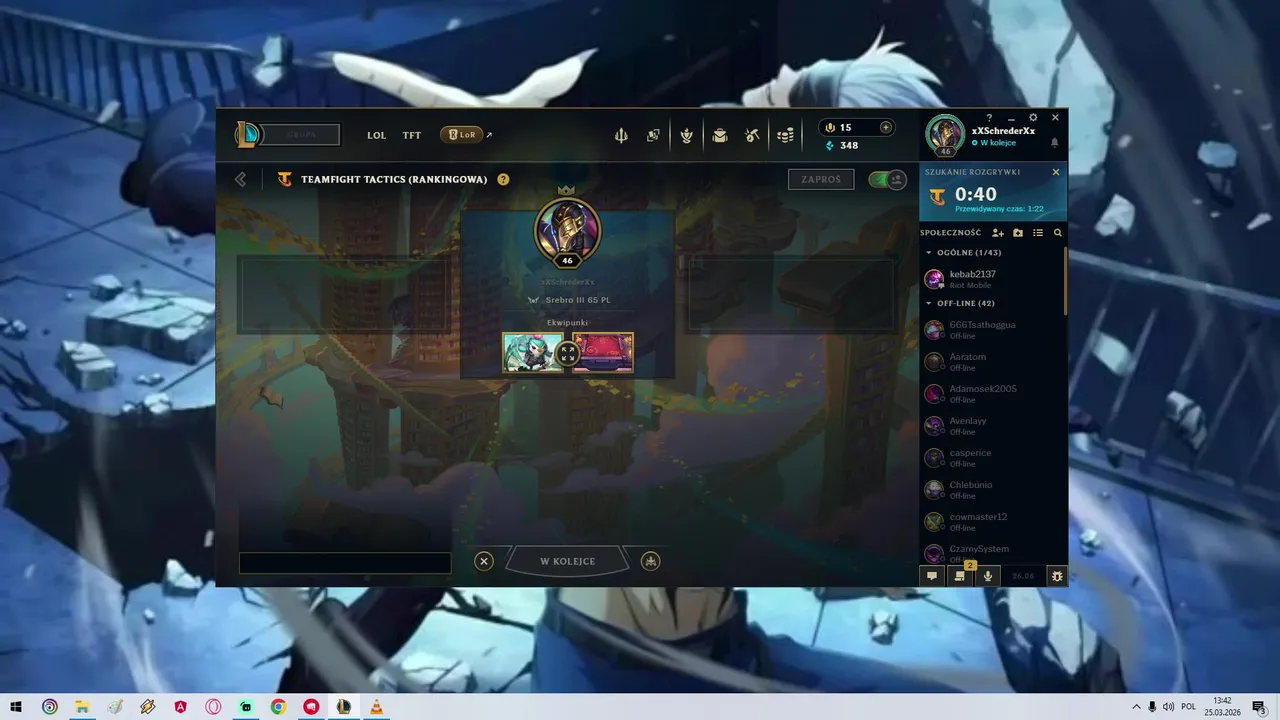Open the store coins icon
Viewport: 1280px width, 720px height.
[x=786, y=135]
